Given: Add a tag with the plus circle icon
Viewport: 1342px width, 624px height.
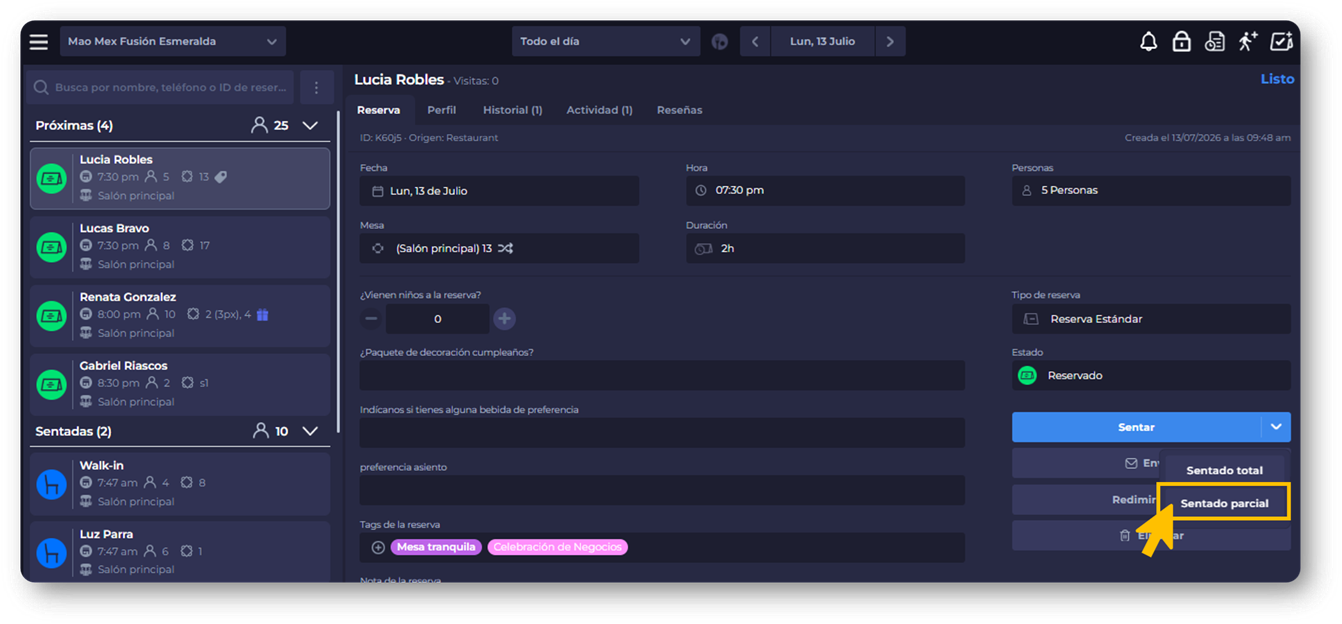Looking at the screenshot, I should [x=378, y=547].
